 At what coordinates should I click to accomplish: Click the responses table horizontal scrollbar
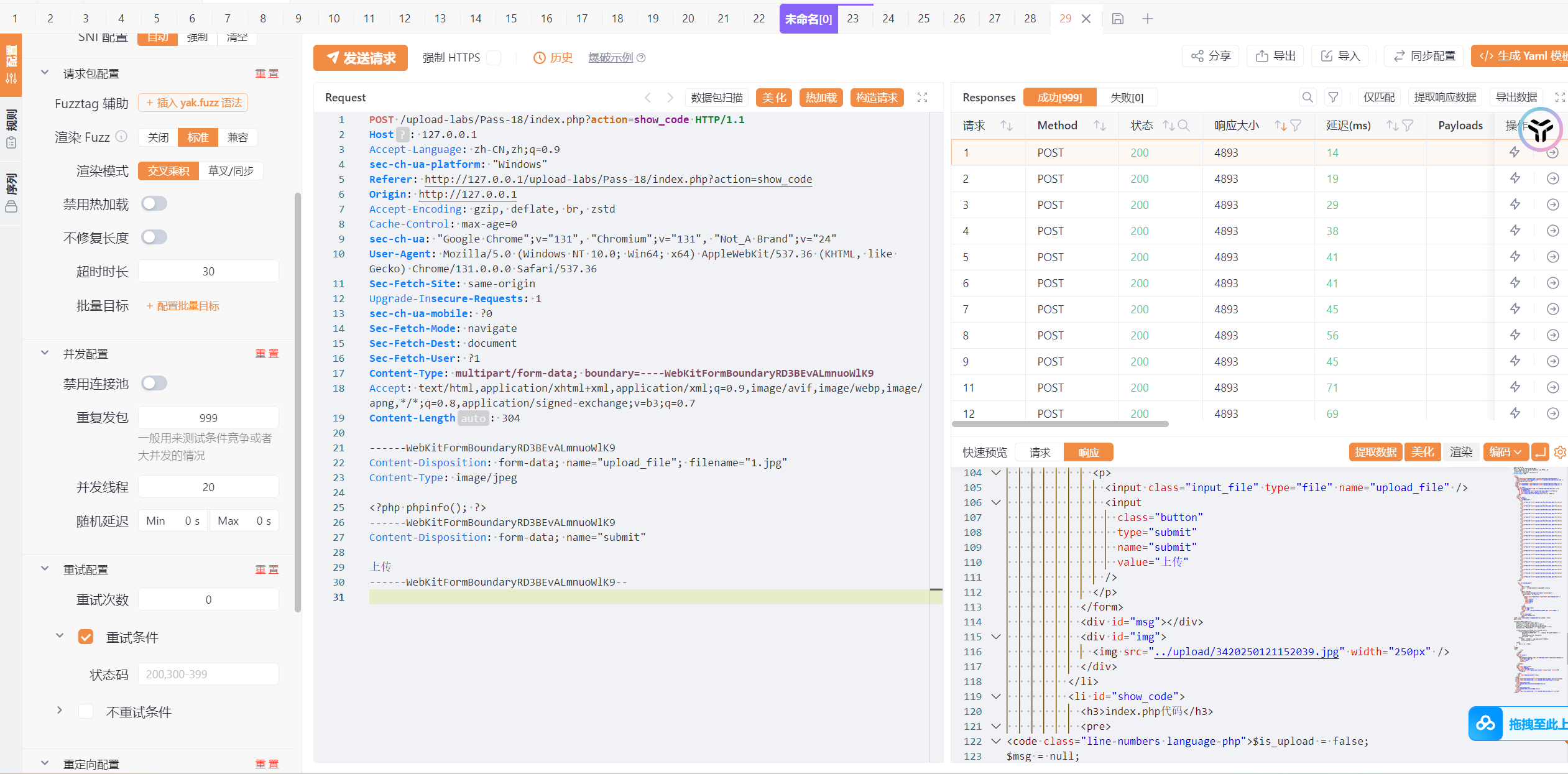pos(1060,424)
